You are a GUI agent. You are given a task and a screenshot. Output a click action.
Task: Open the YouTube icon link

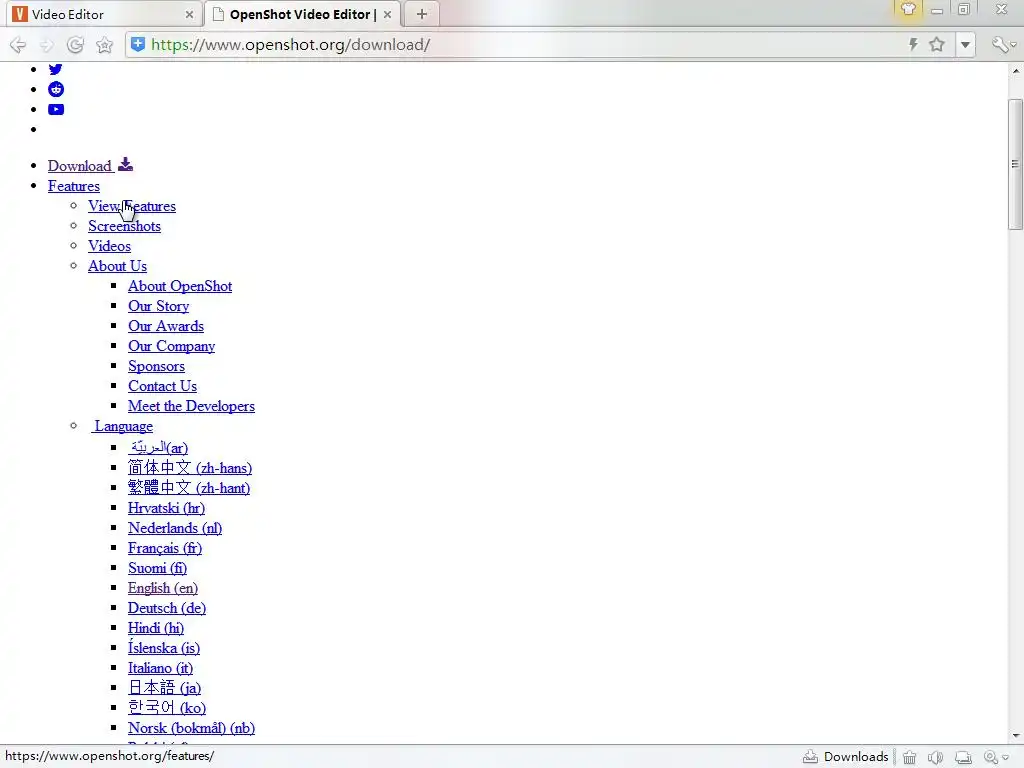[x=56, y=110]
